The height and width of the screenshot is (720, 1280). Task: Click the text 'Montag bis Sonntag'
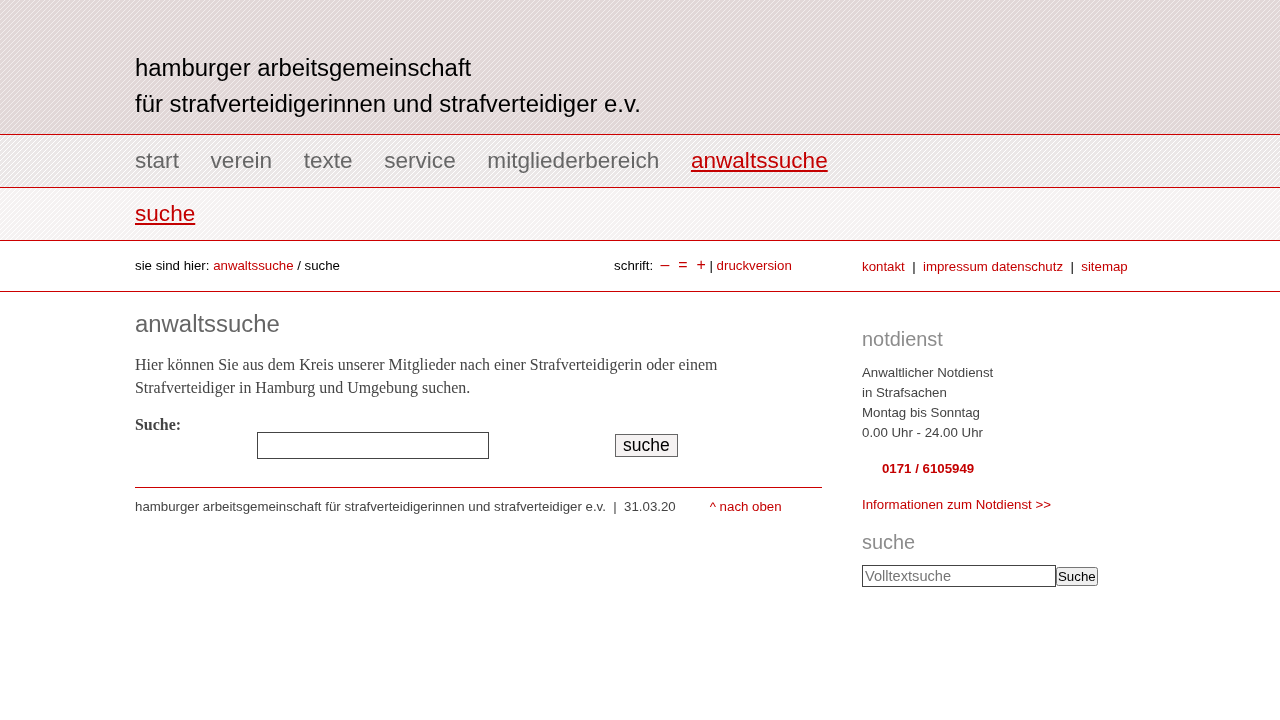pos(921,413)
